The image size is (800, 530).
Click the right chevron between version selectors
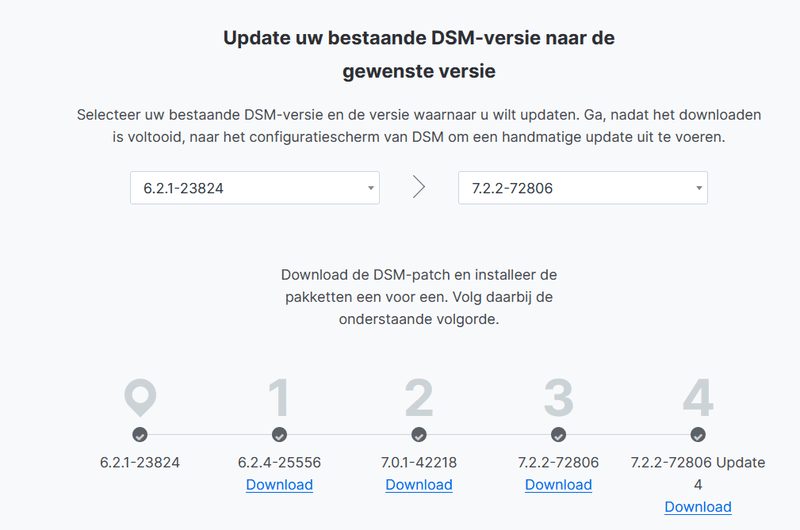click(419, 188)
